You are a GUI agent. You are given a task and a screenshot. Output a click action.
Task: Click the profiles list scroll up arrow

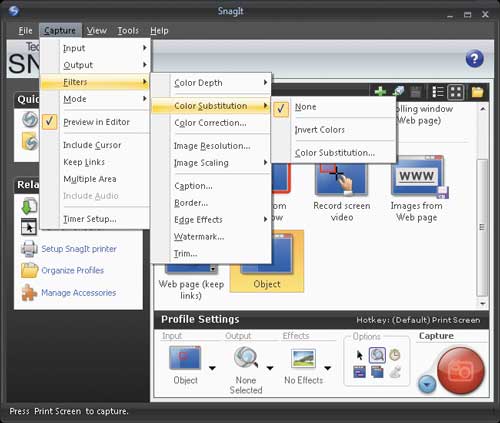click(x=483, y=109)
